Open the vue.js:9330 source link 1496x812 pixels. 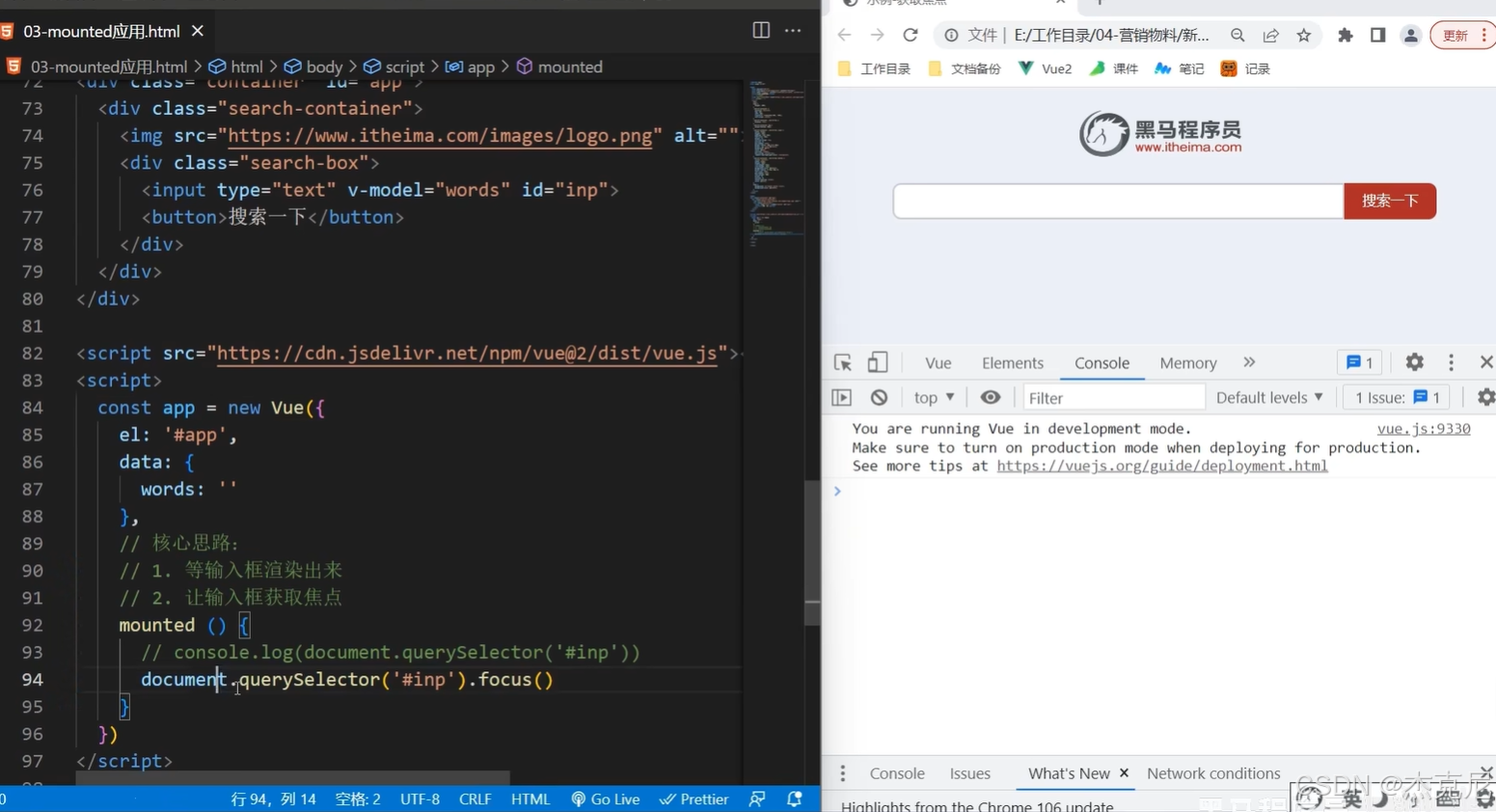(1424, 428)
